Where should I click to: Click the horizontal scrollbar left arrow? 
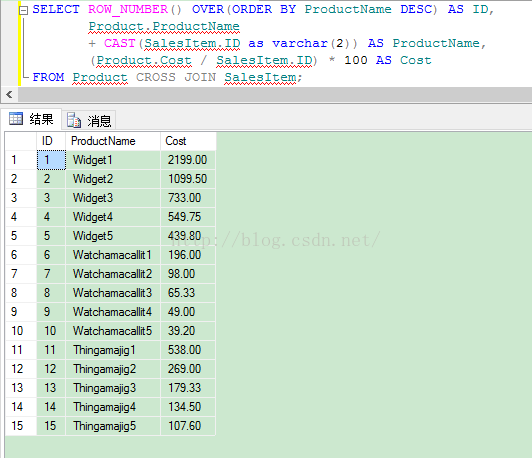(x=10, y=95)
